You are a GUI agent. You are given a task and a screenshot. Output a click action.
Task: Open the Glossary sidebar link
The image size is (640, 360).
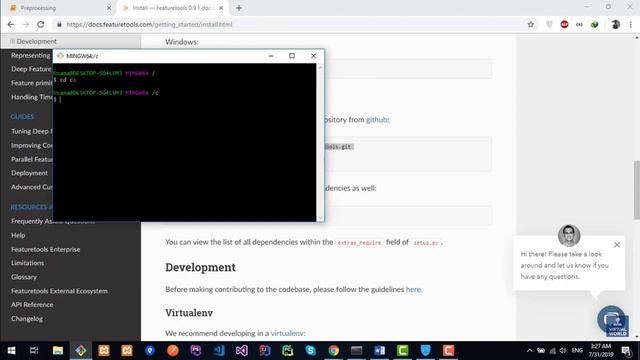pos(24,277)
